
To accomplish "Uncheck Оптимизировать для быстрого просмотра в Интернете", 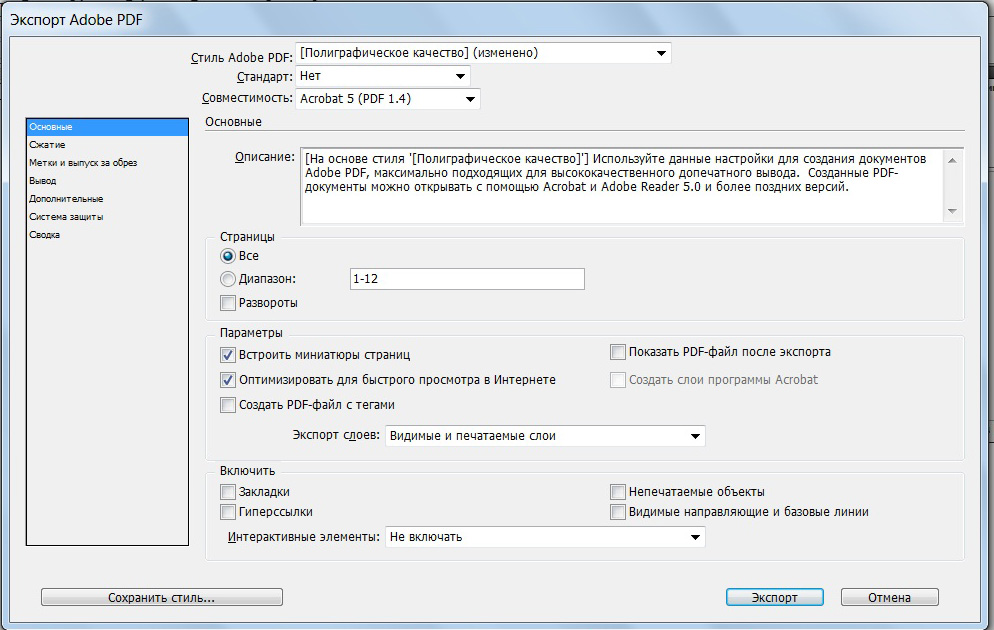I will (x=228, y=380).
